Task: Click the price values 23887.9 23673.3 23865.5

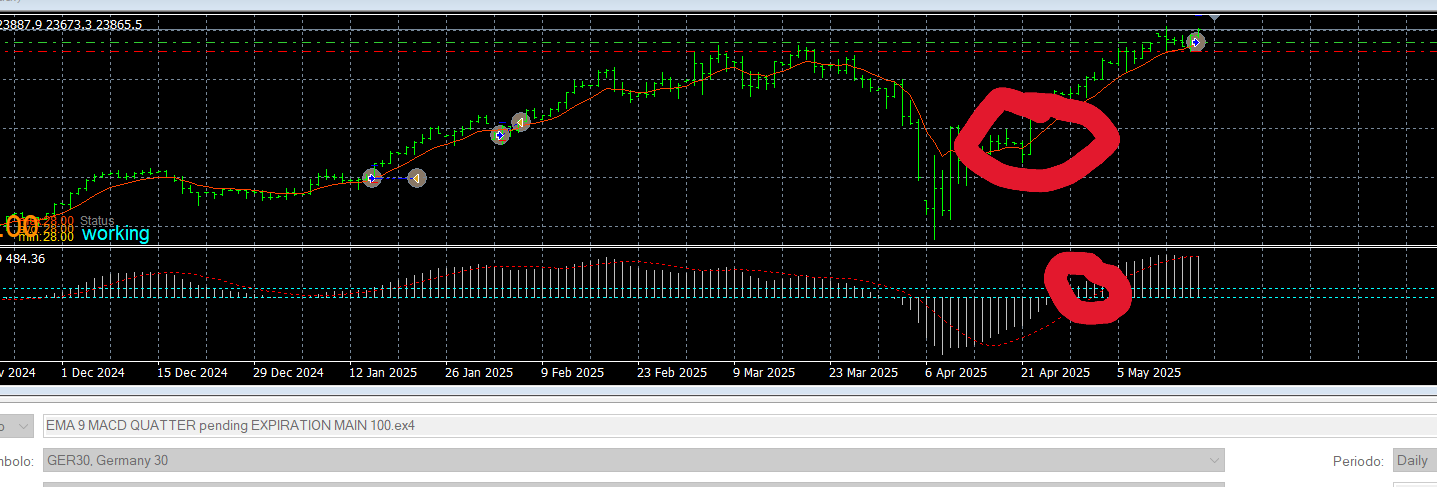Action: tap(71, 24)
